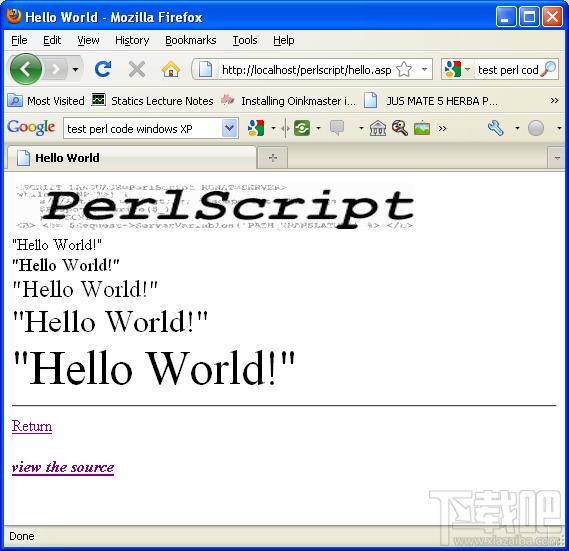Viewport: 569px width, 551px height.
Task: Open JUS MATE 5 HERBA bookmark
Action: tap(430, 101)
